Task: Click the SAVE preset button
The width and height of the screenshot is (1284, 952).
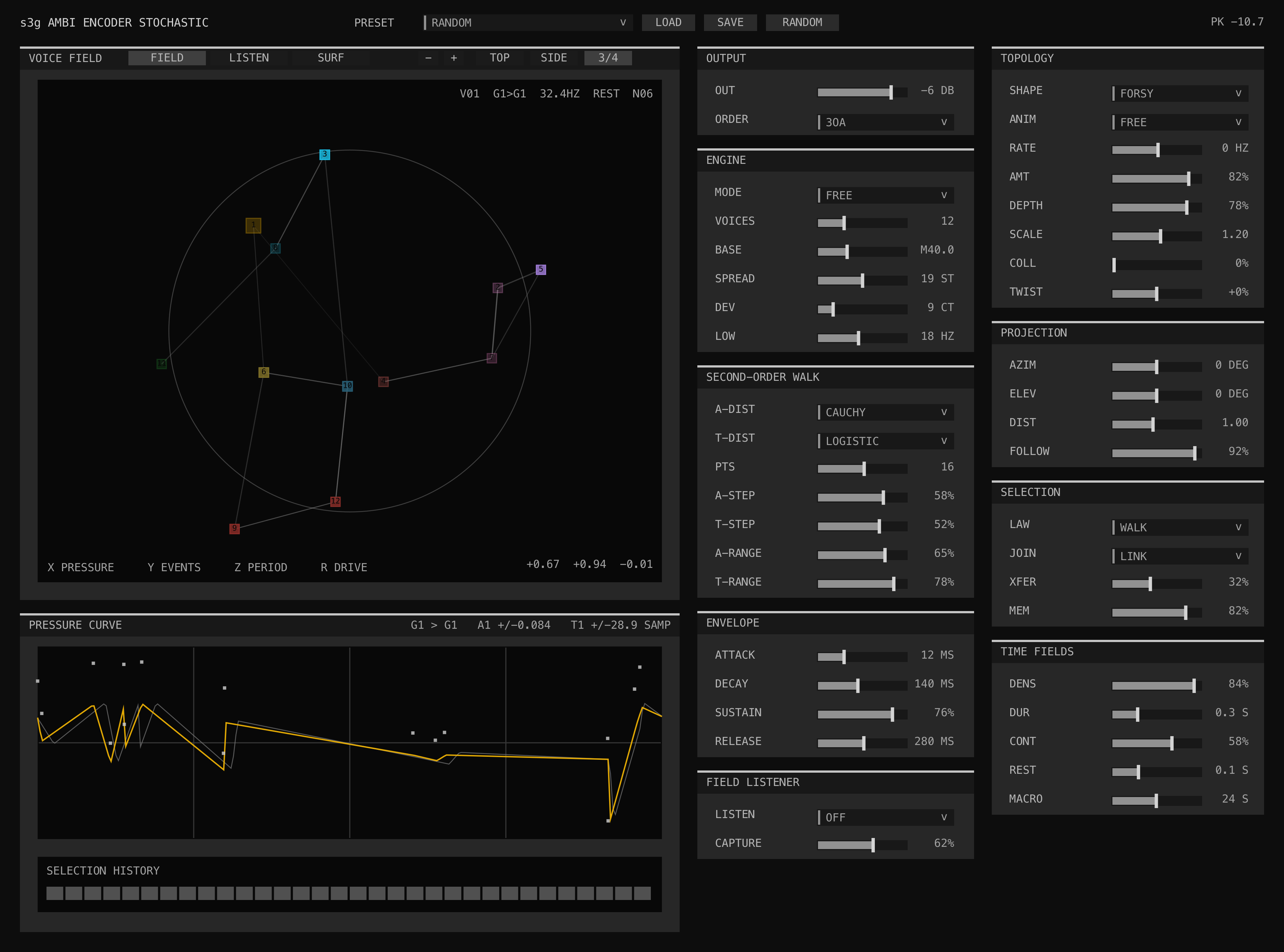Action: coord(730,23)
